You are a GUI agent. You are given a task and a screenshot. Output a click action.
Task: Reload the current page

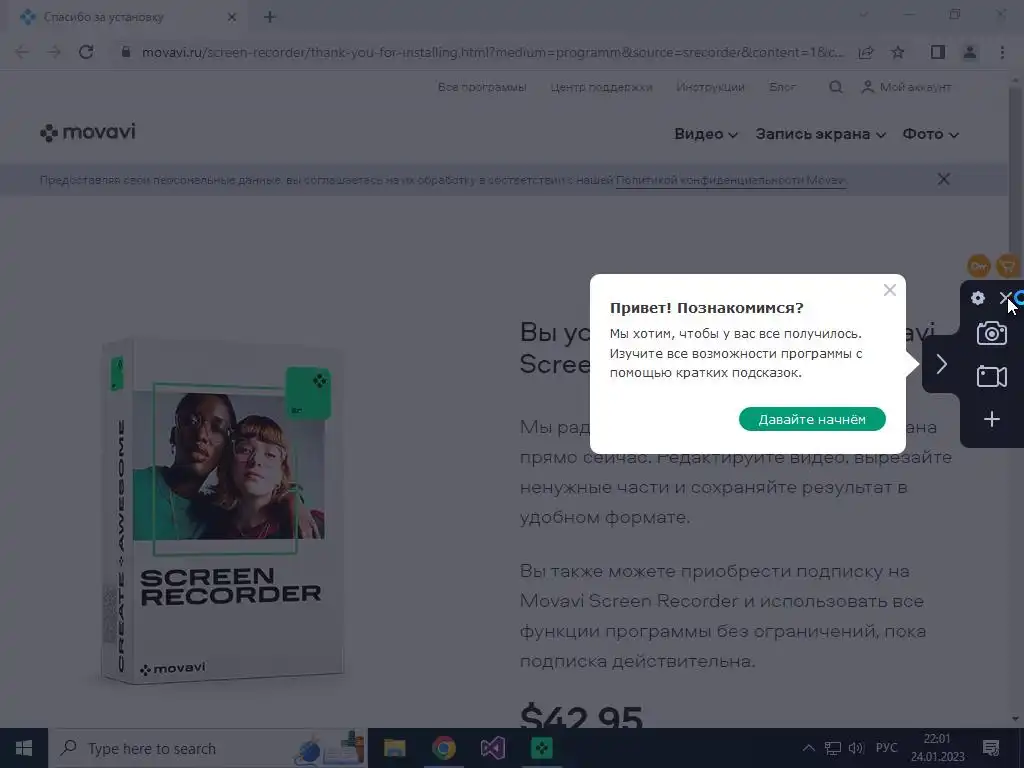(x=86, y=52)
